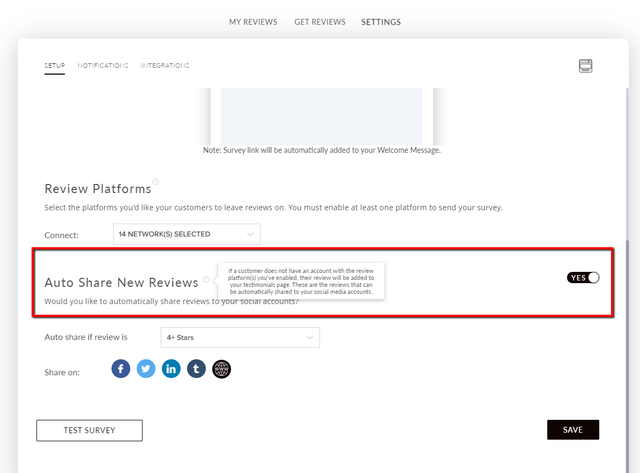Click the welcome message preview area
Image resolution: width=640 pixels, height=473 pixels.
(322, 116)
